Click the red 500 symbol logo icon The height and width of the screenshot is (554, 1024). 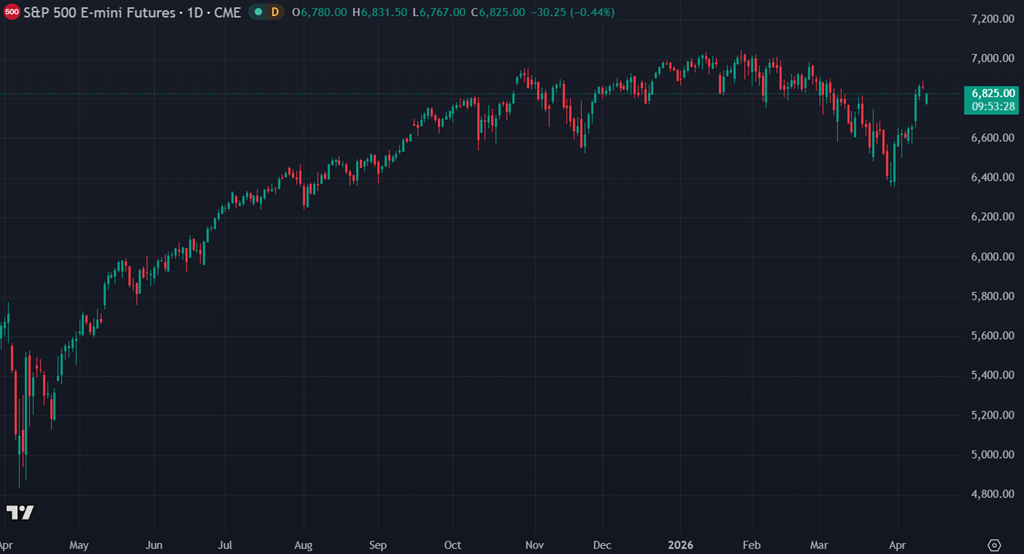pyautogui.click(x=11, y=12)
